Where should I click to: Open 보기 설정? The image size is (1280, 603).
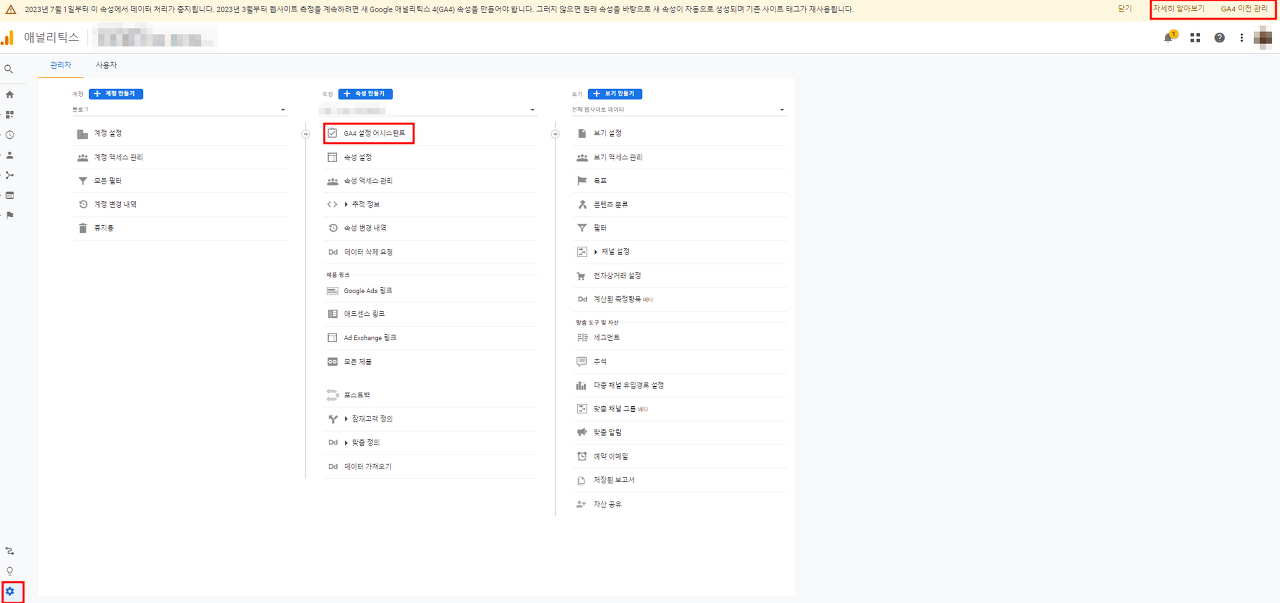click(607, 133)
